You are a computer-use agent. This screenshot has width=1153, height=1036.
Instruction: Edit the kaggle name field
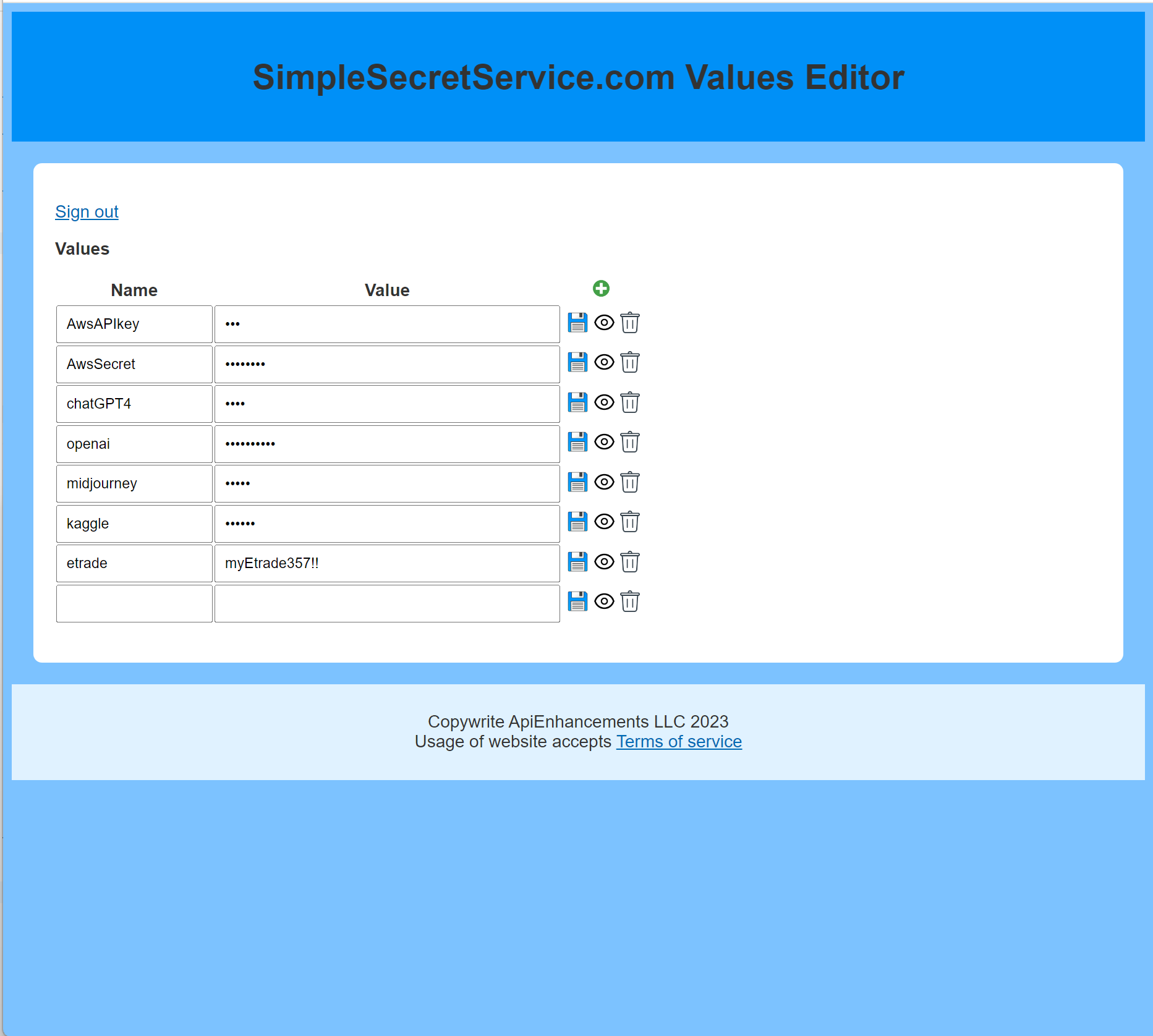(x=134, y=524)
